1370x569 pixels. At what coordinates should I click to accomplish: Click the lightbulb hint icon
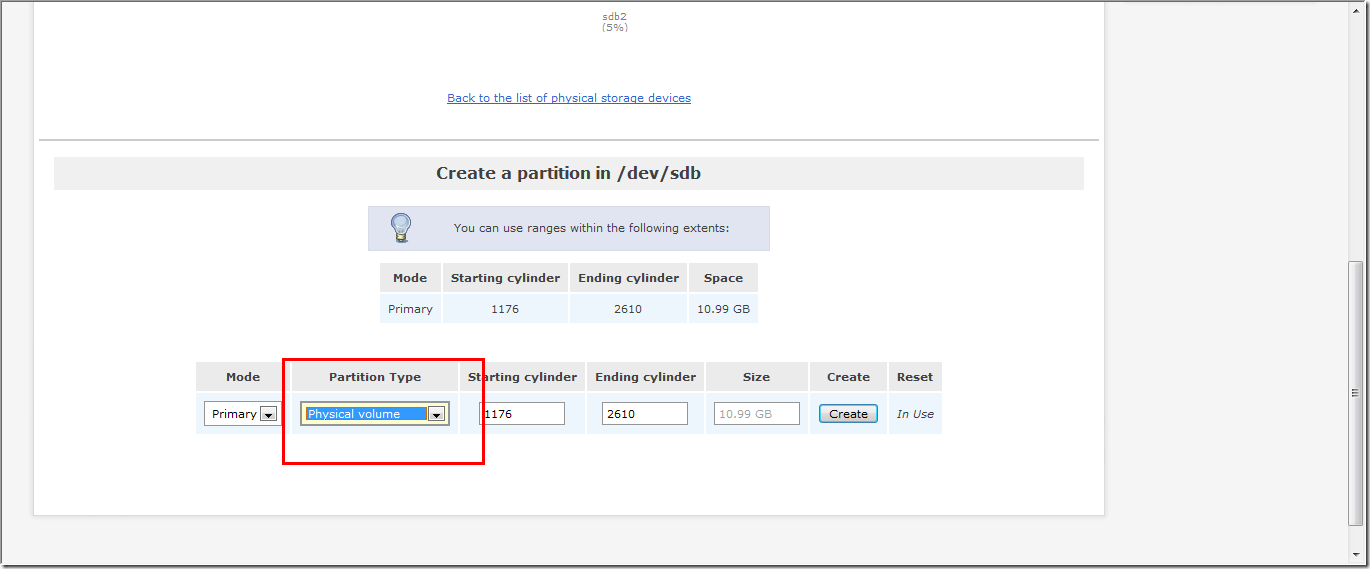click(x=401, y=227)
